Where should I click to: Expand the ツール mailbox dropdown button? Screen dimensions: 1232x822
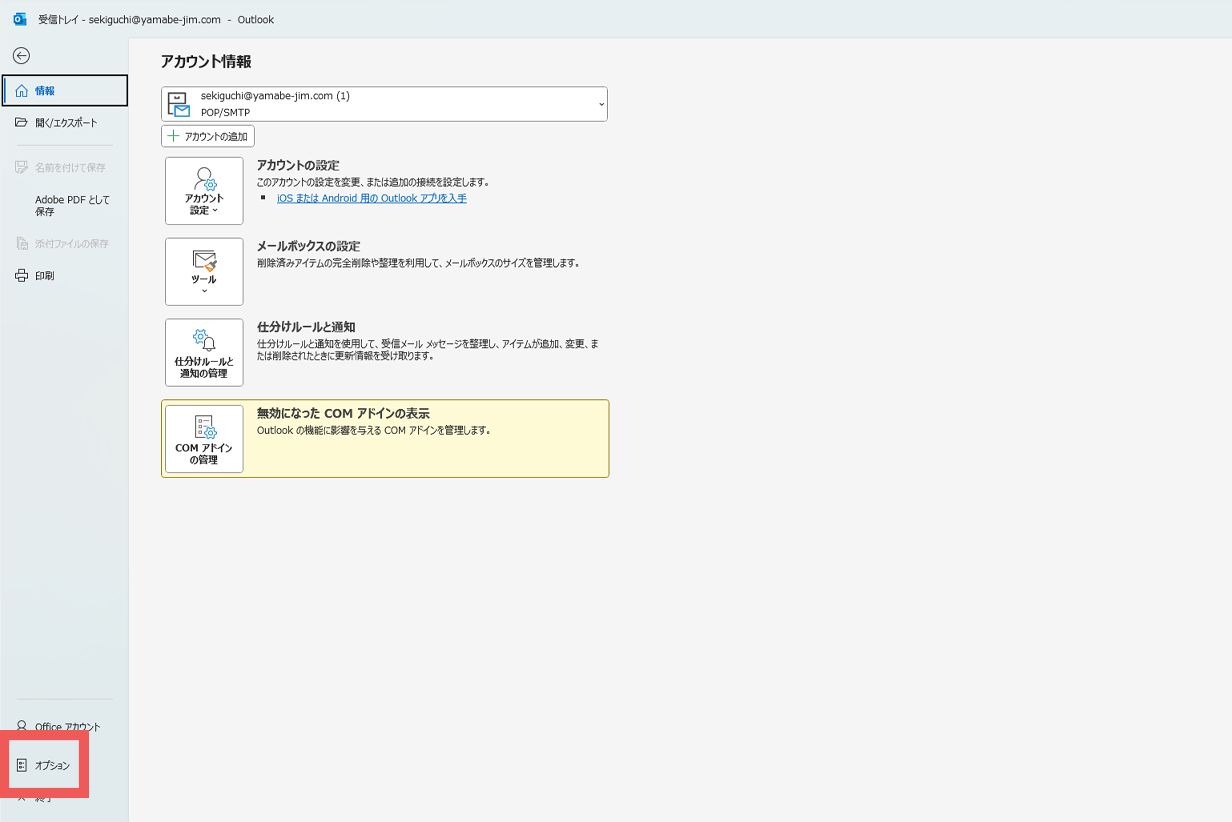point(204,272)
